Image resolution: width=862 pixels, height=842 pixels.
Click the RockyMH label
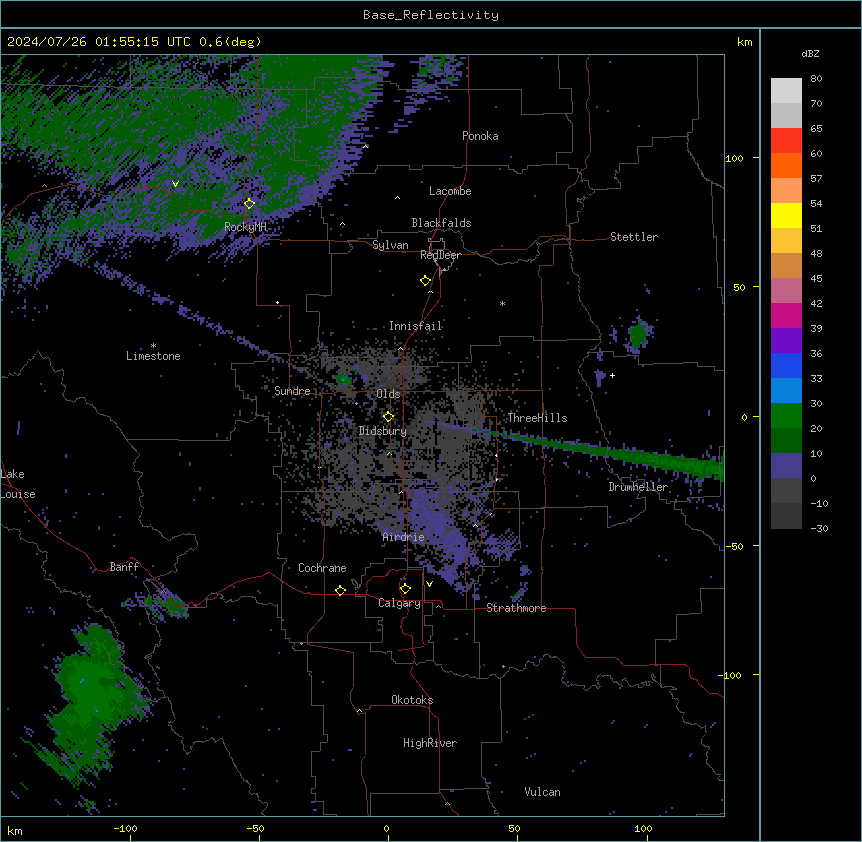pos(245,227)
